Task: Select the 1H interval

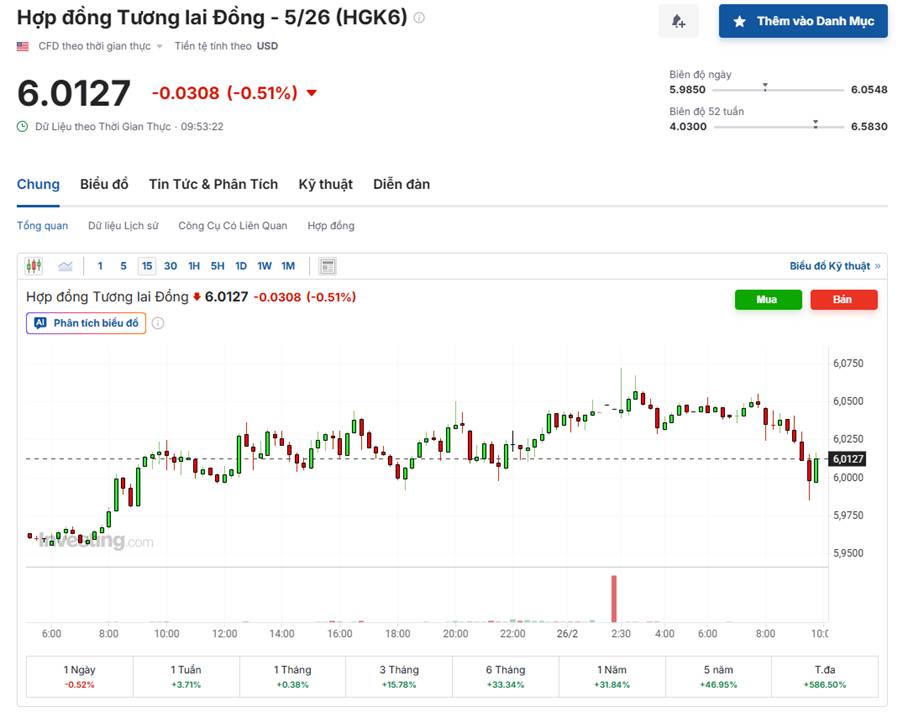Action: click(x=194, y=266)
